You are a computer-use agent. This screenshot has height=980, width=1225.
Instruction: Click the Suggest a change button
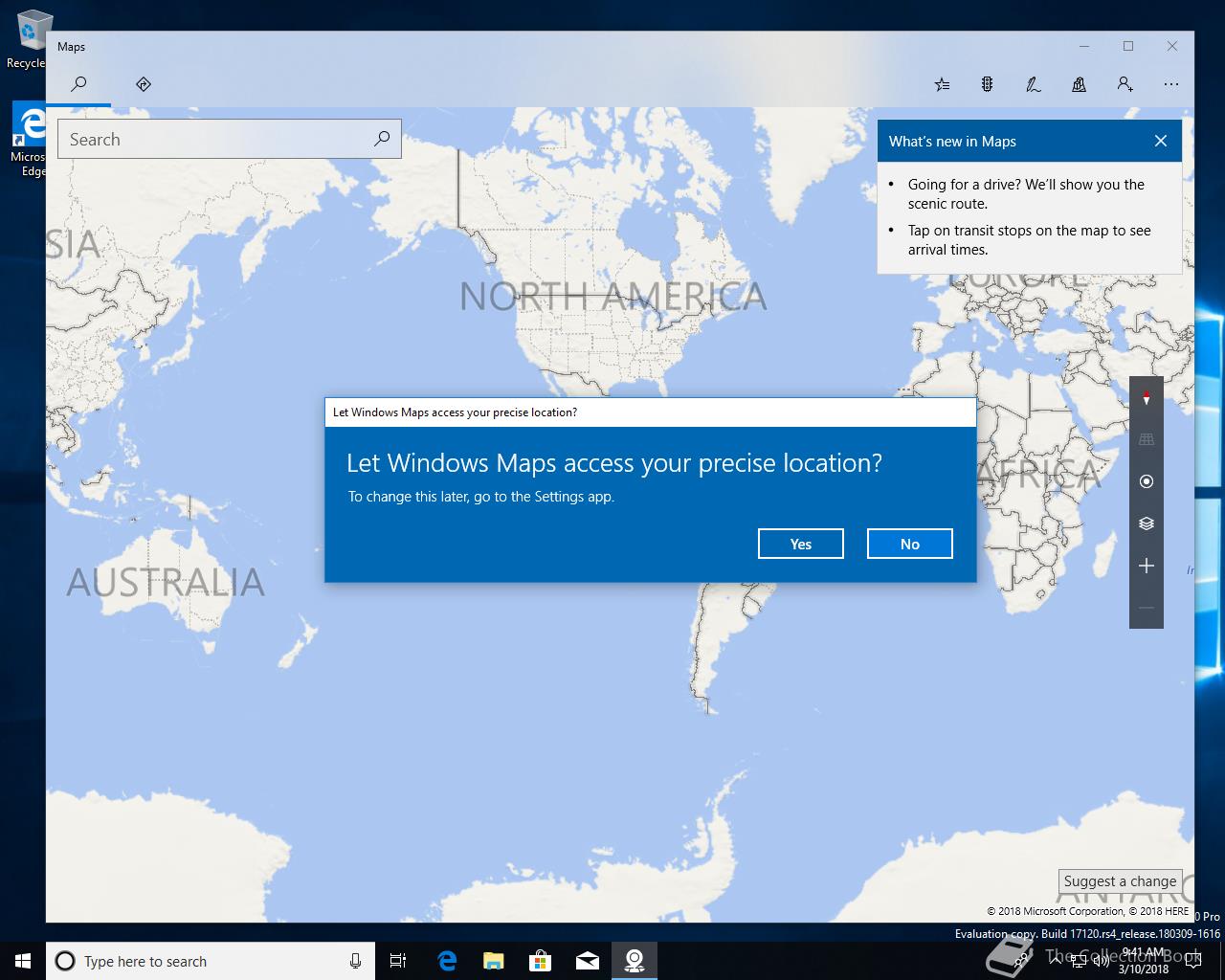(x=1120, y=881)
